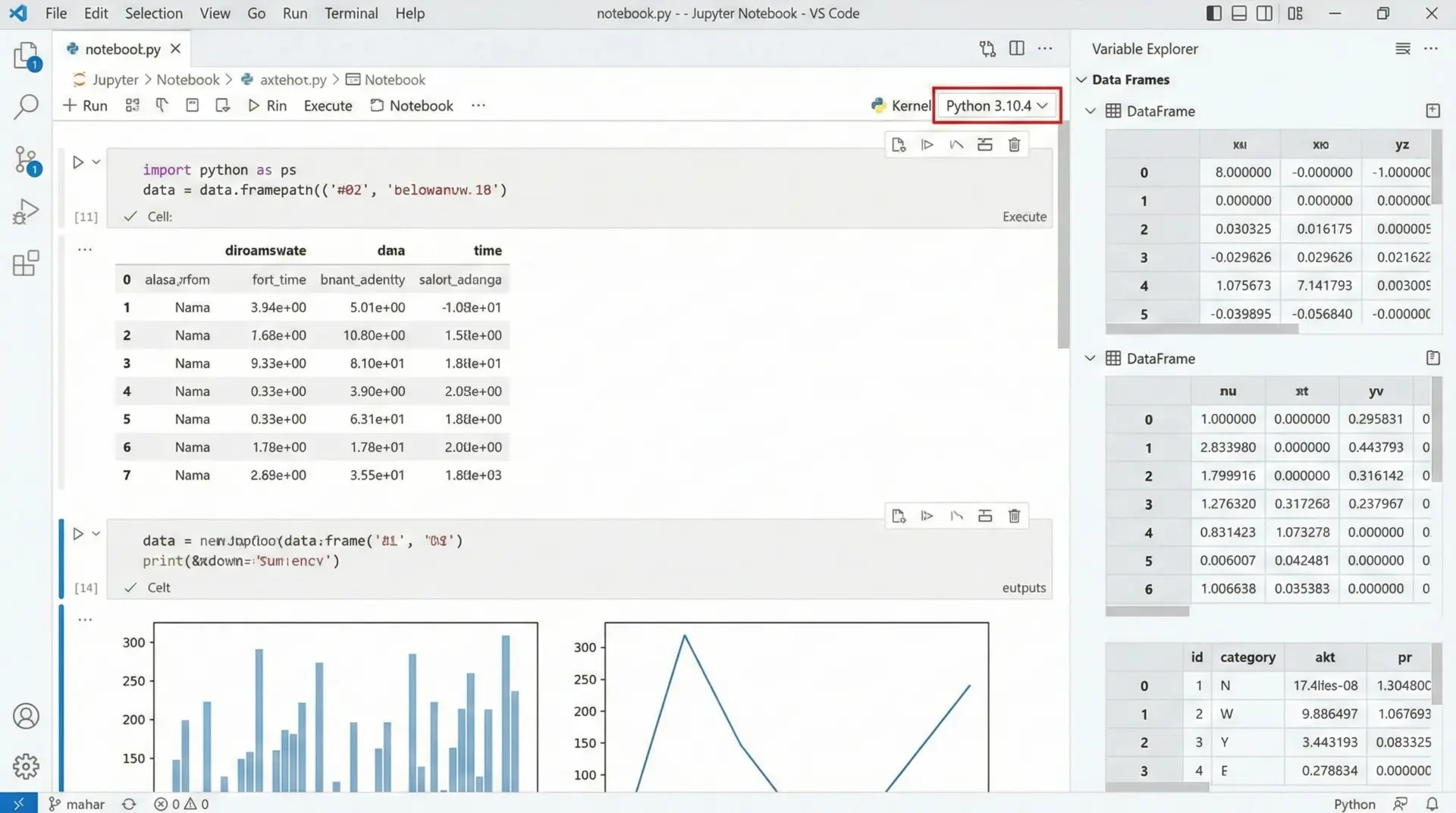Delete the first cell with trash icon
This screenshot has width=1456, height=813.
click(1014, 145)
